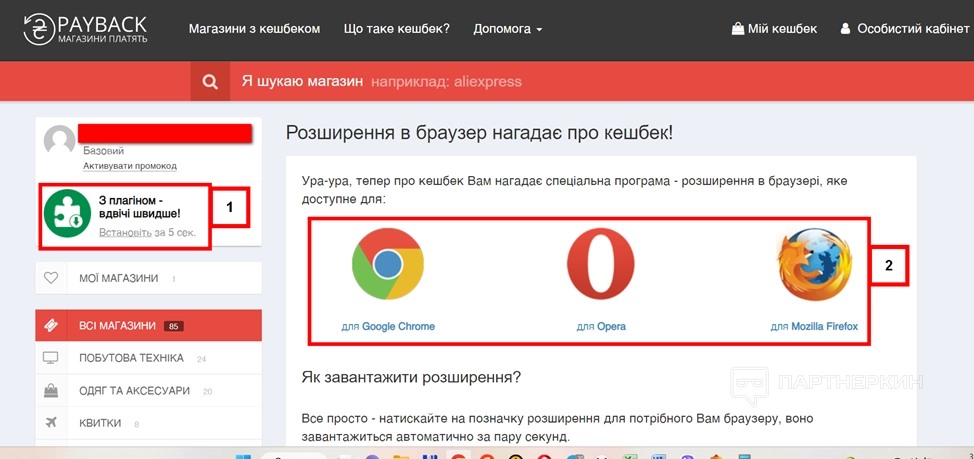974x459 pixels.
Task: Click the green plugin puzzle icon
Action: click(67, 216)
